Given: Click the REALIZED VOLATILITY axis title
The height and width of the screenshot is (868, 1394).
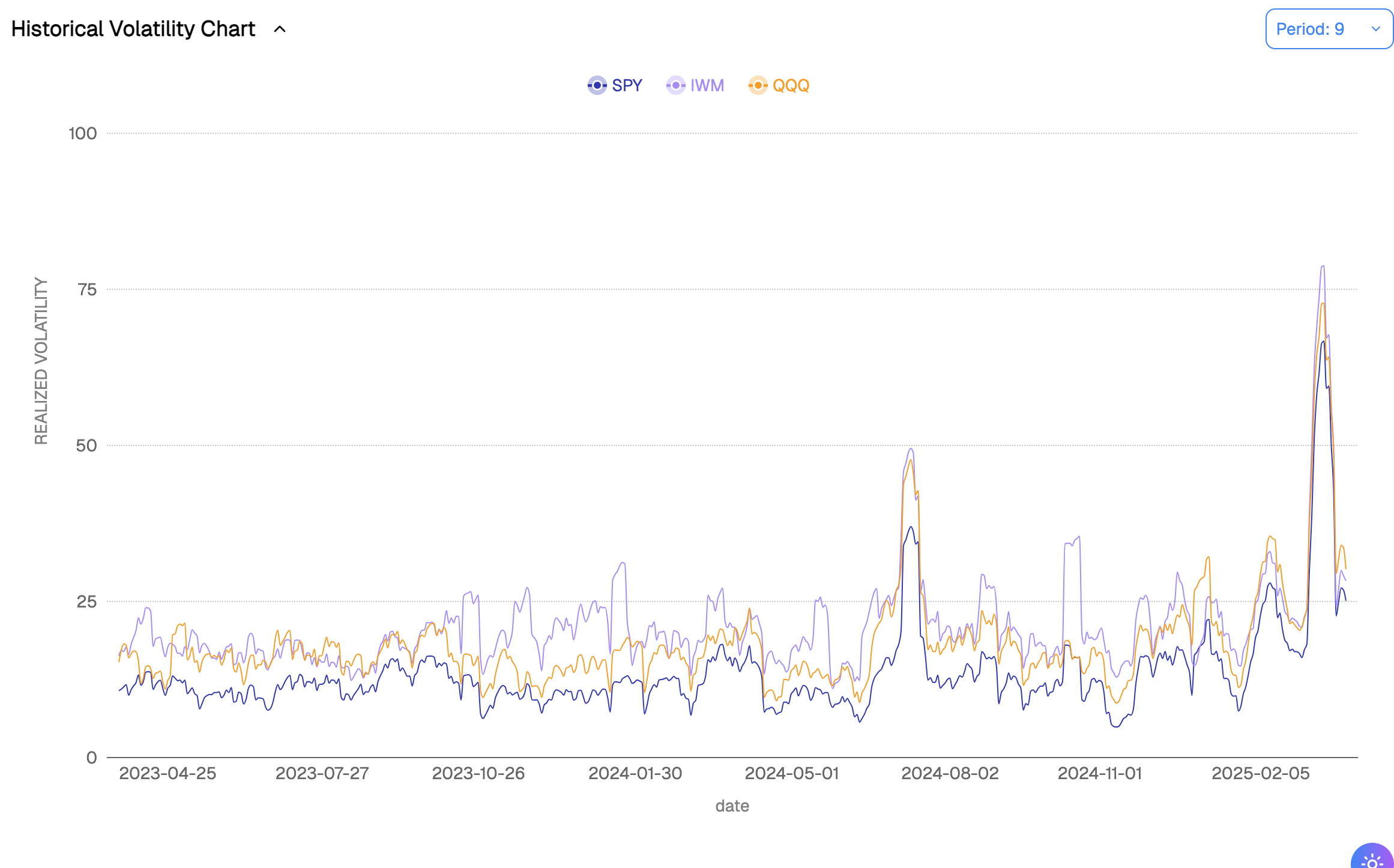Looking at the screenshot, I should click(x=41, y=361).
